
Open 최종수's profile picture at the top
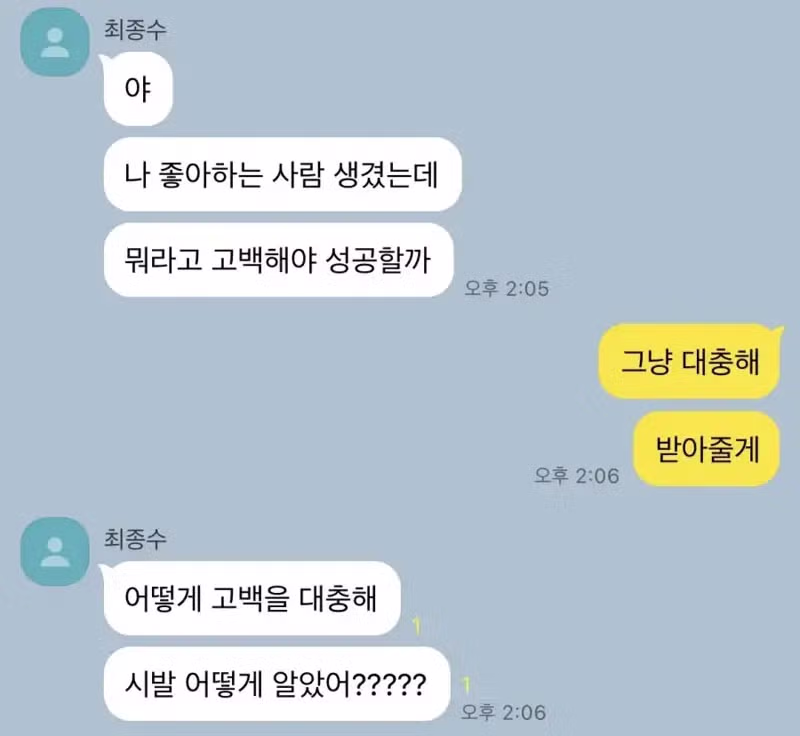coord(55,43)
